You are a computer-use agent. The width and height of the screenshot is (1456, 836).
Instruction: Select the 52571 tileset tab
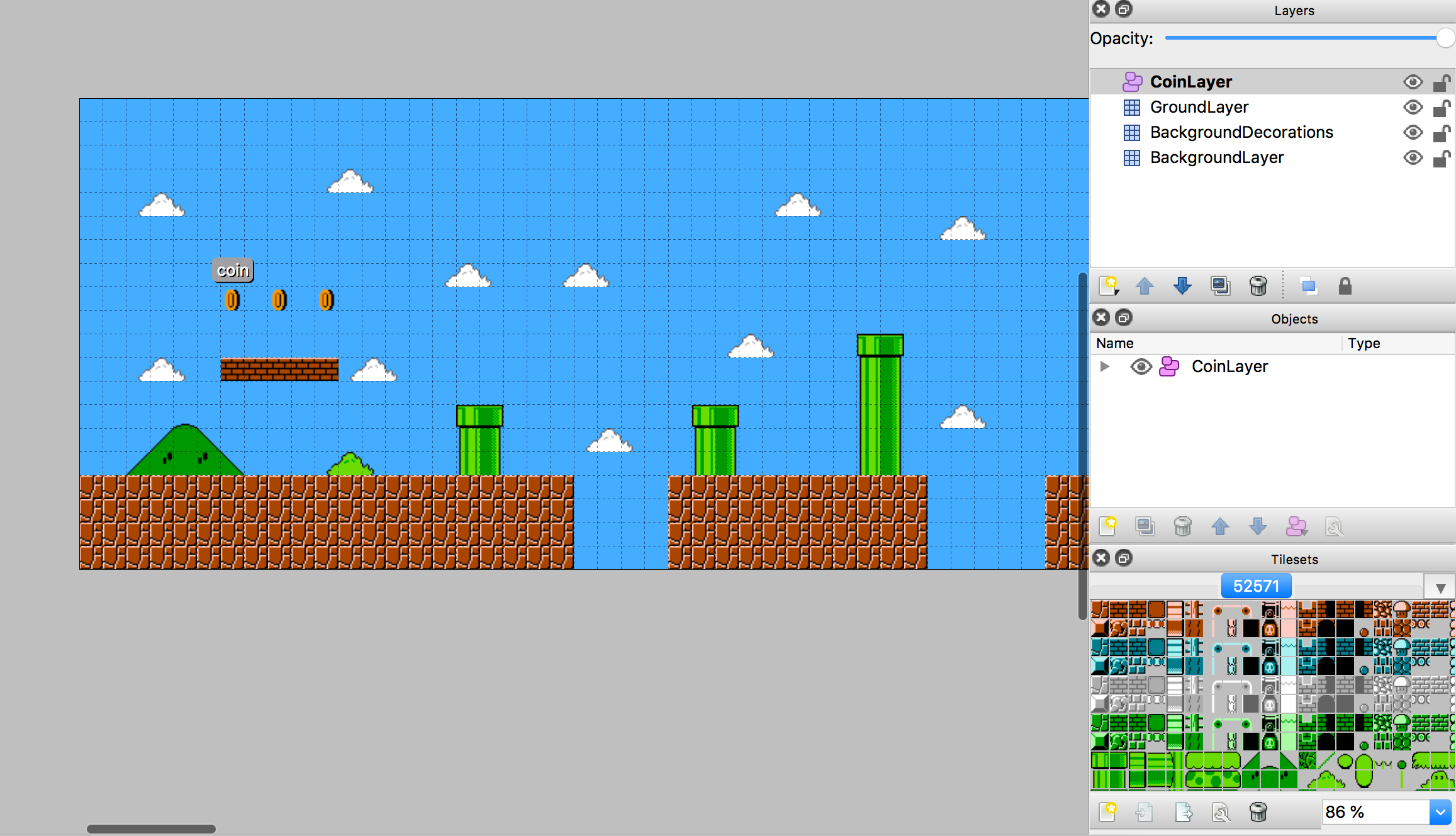(x=1256, y=586)
